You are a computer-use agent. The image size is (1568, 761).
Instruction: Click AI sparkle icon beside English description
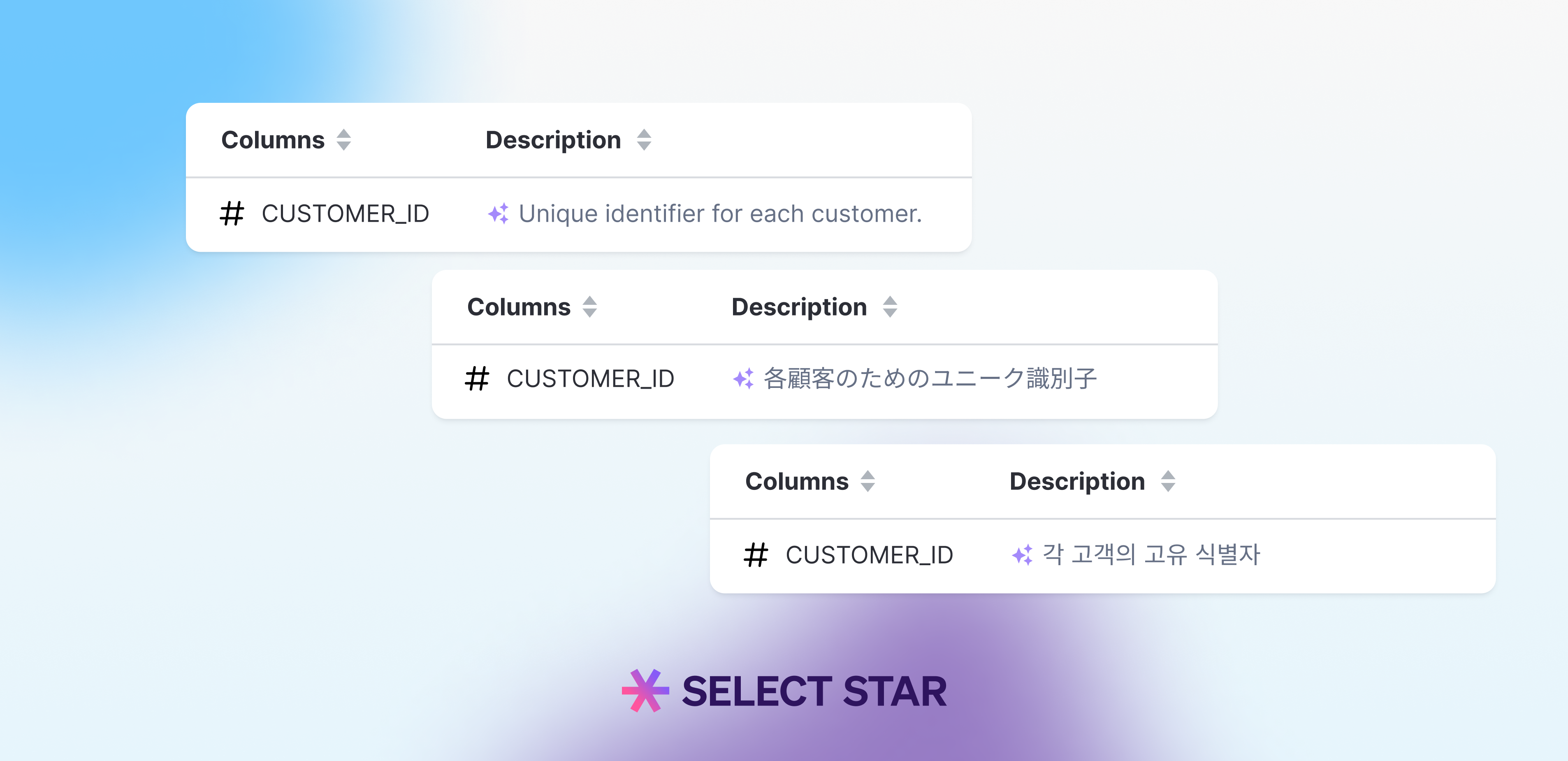pos(499,213)
